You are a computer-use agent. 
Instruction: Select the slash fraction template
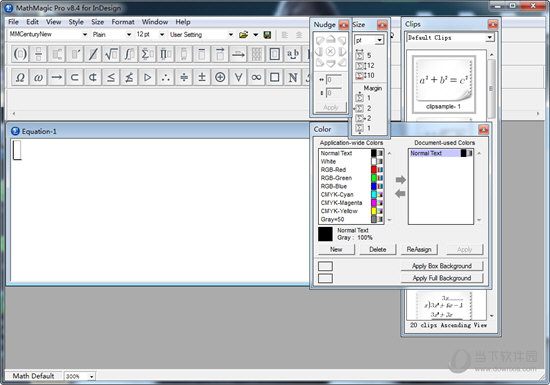[93, 54]
